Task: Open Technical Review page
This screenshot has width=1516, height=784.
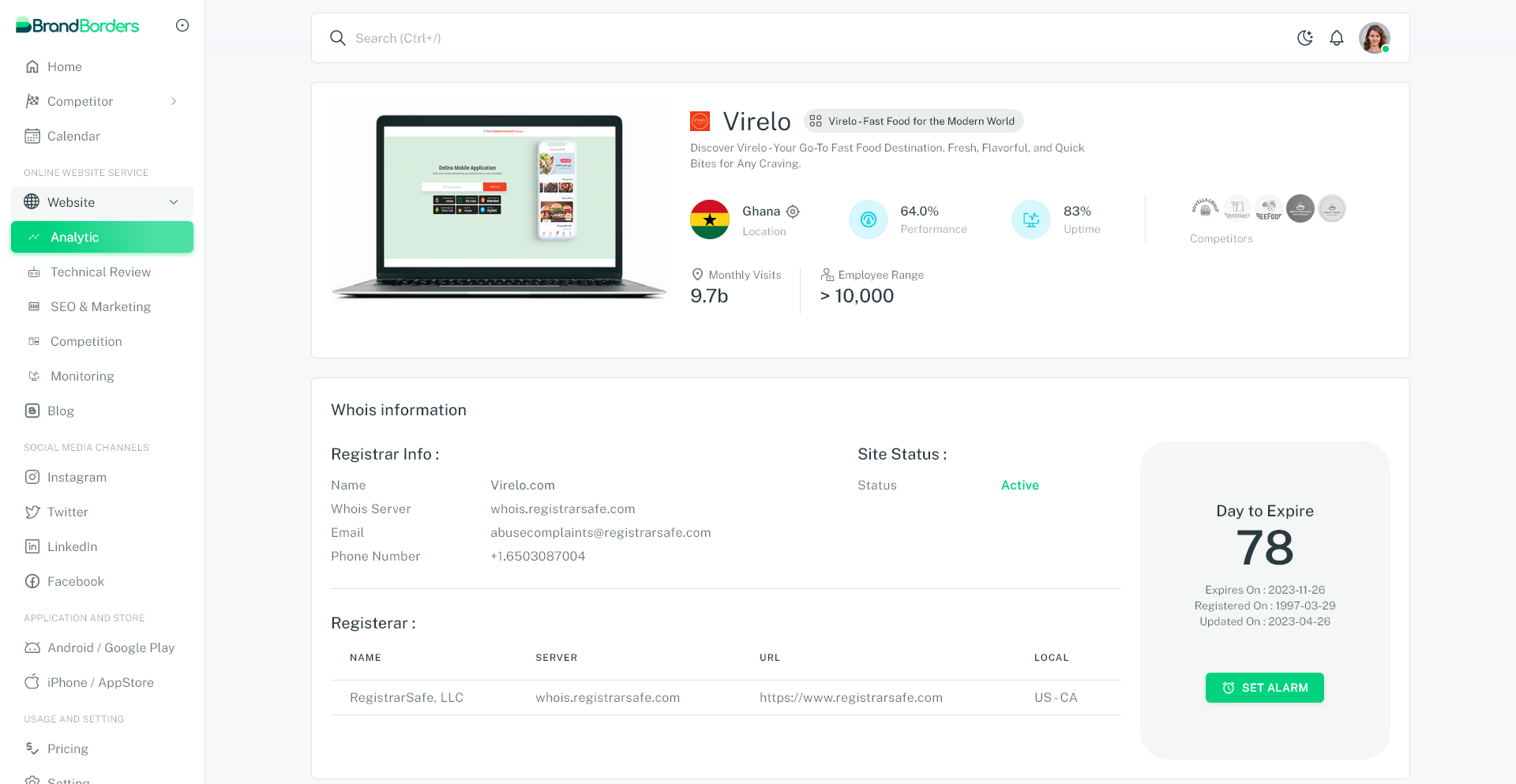Action: coord(102,272)
